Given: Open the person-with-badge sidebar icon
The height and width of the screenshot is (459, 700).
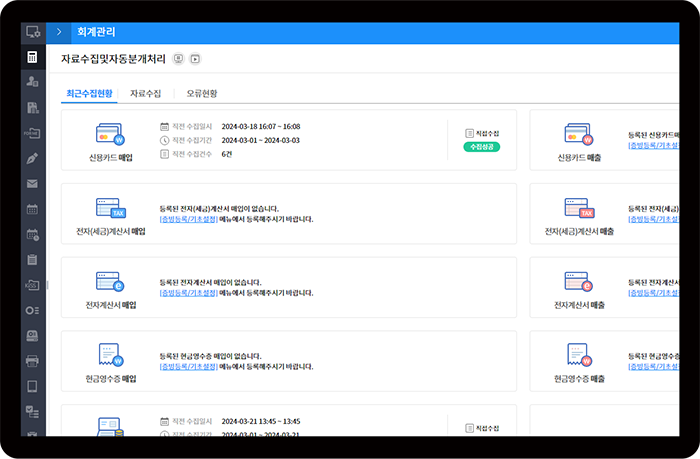Looking at the screenshot, I should click(32, 82).
